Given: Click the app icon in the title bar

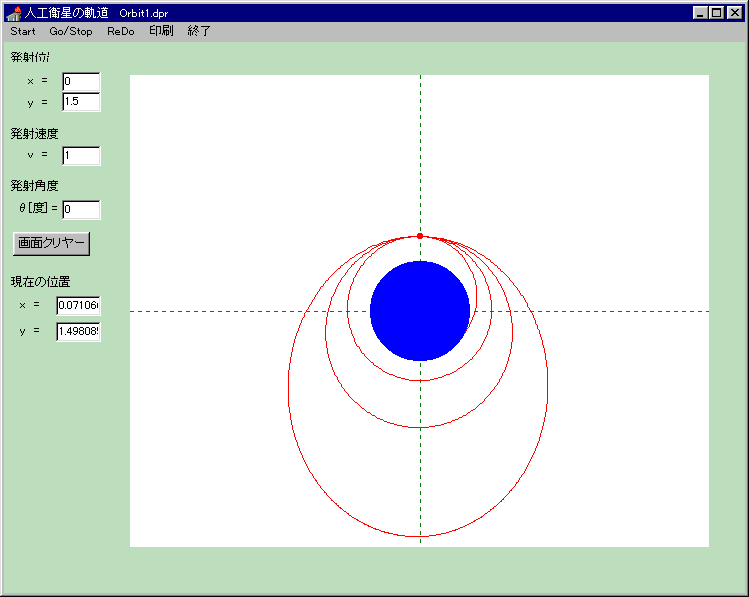Looking at the screenshot, I should [14, 13].
